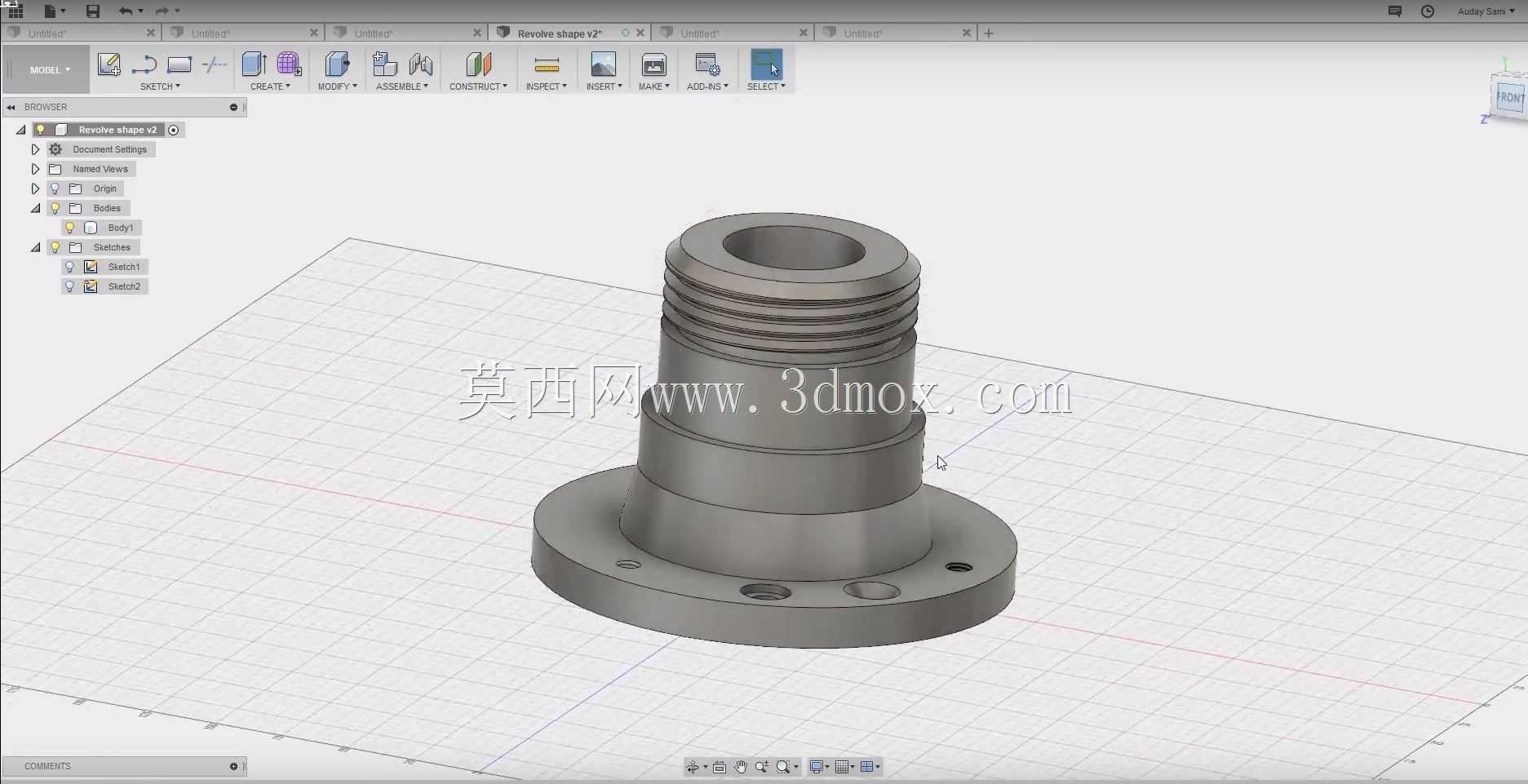Open the MODIFY menu
1528x784 pixels.
[337, 86]
